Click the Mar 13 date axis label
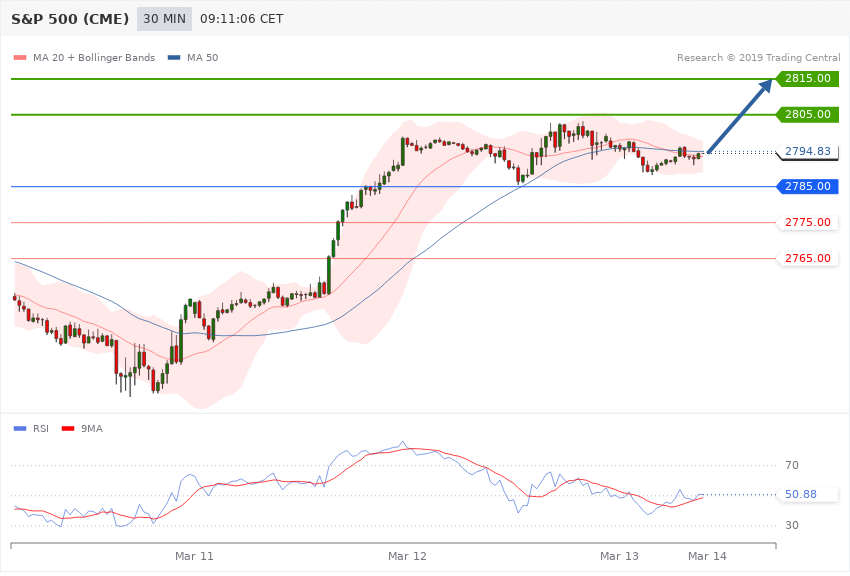Image resolution: width=850 pixels, height=576 pixels. click(x=619, y=556)
